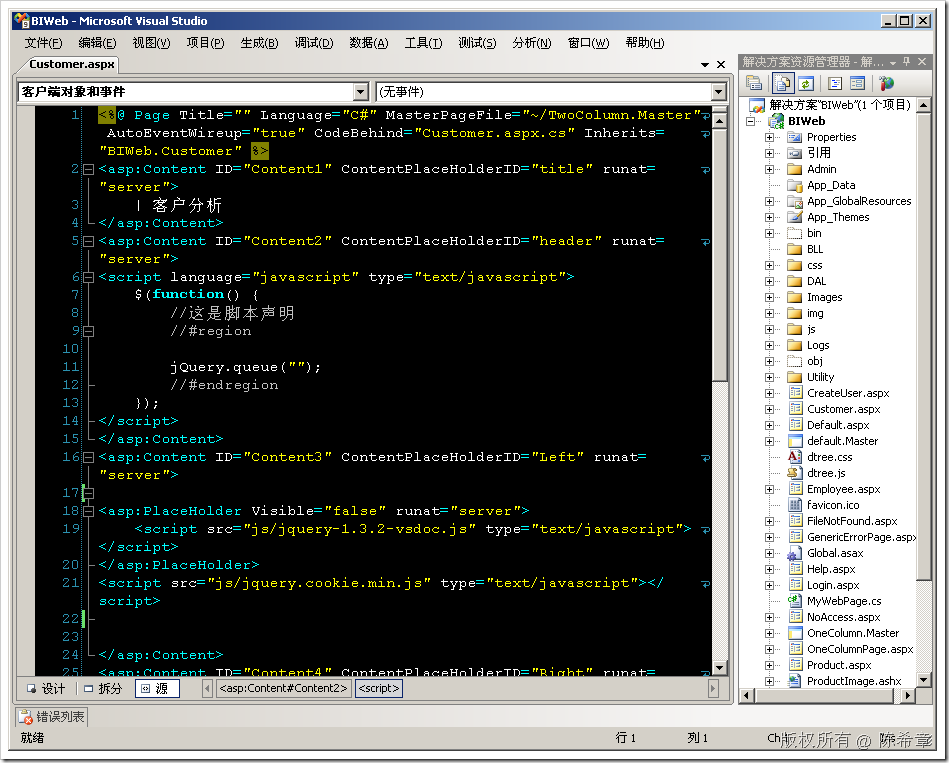Screen dimensions: 949x763
Task: Open the 客户端对象和事件 combo box
Action: 193,92
